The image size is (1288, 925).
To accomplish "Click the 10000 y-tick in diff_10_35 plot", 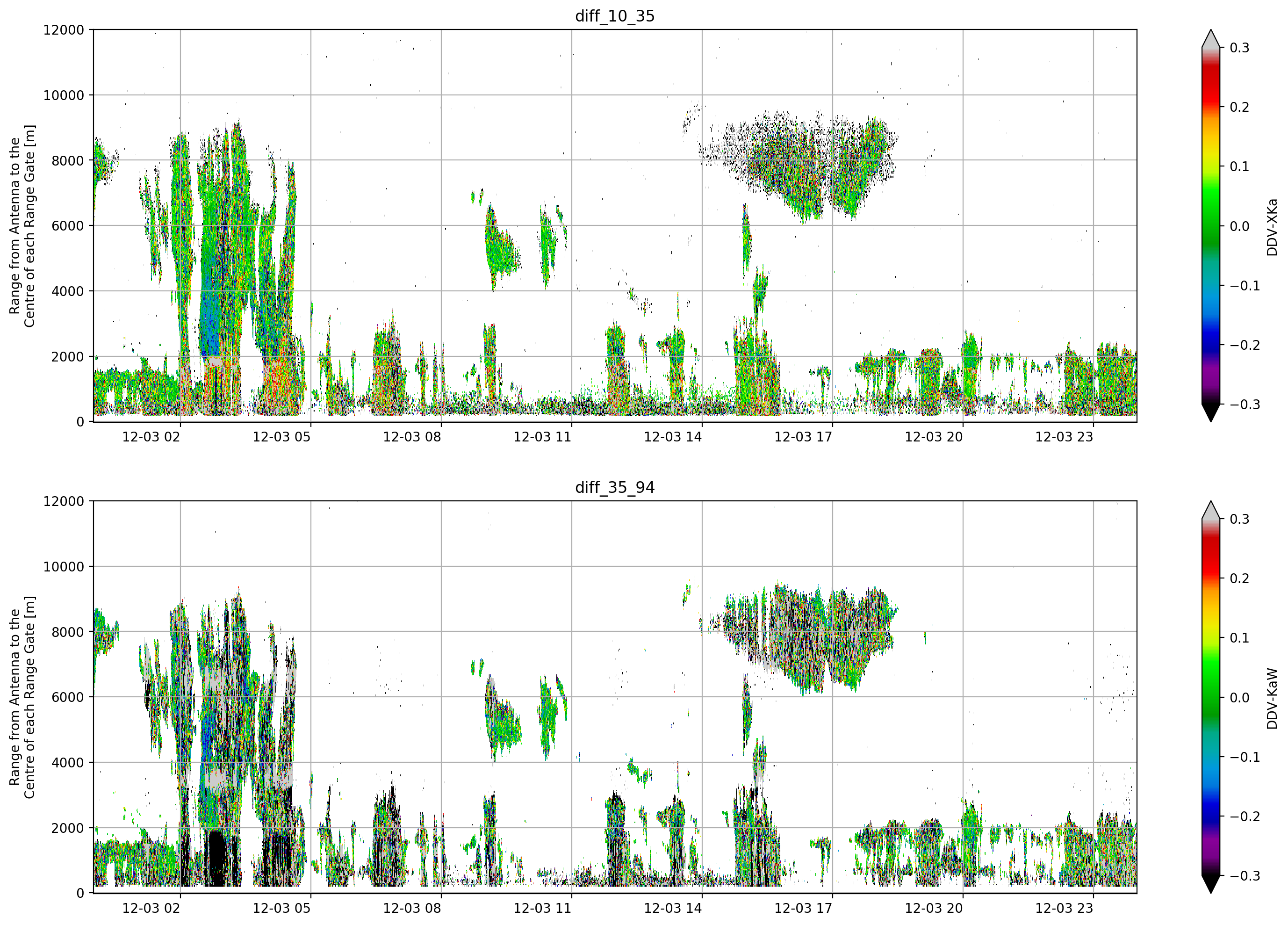I will [x=64, y=95].
